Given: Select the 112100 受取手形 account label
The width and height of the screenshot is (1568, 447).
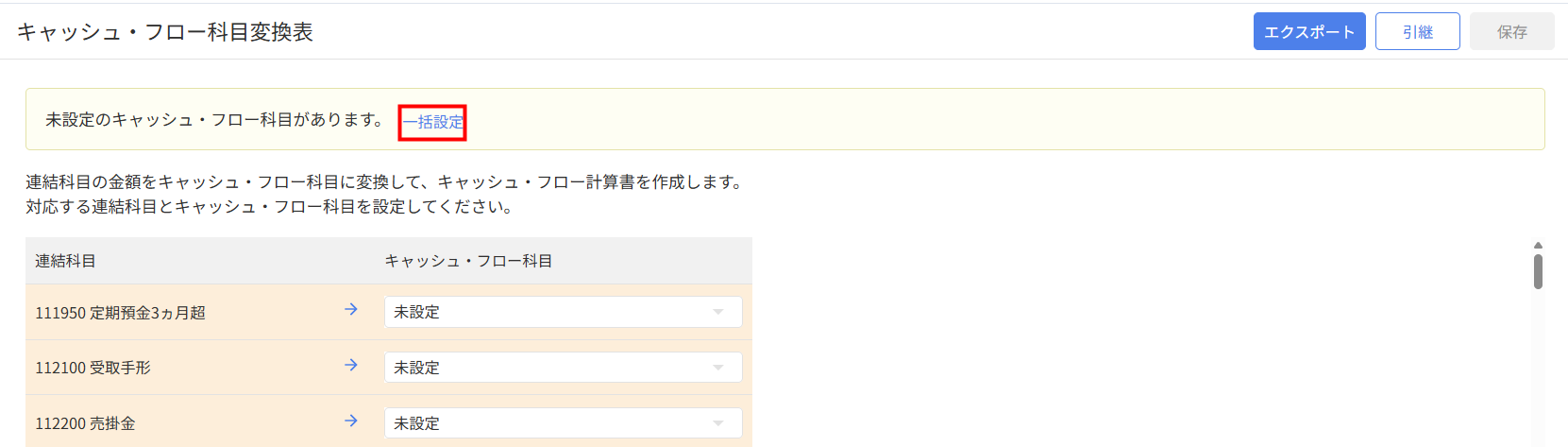Looking at the screenshot, I should 93,368.
